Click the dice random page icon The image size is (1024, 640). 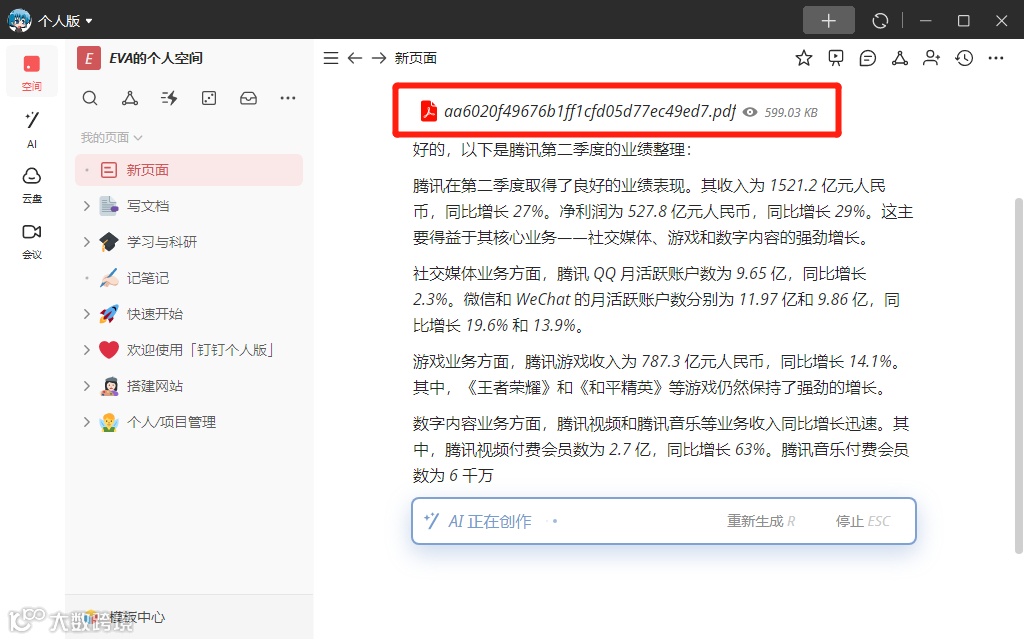pyautogui.click(x=209, y=99)
